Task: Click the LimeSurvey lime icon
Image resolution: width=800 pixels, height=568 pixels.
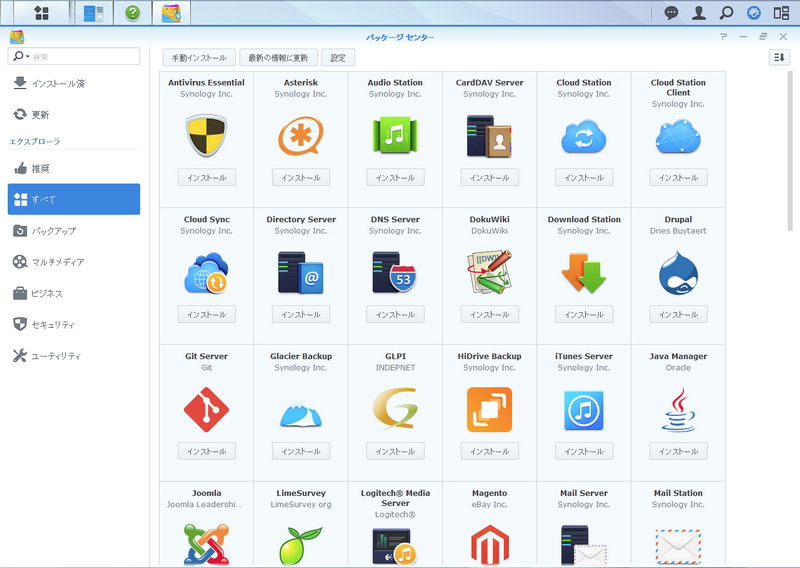Action: (301, 546)
